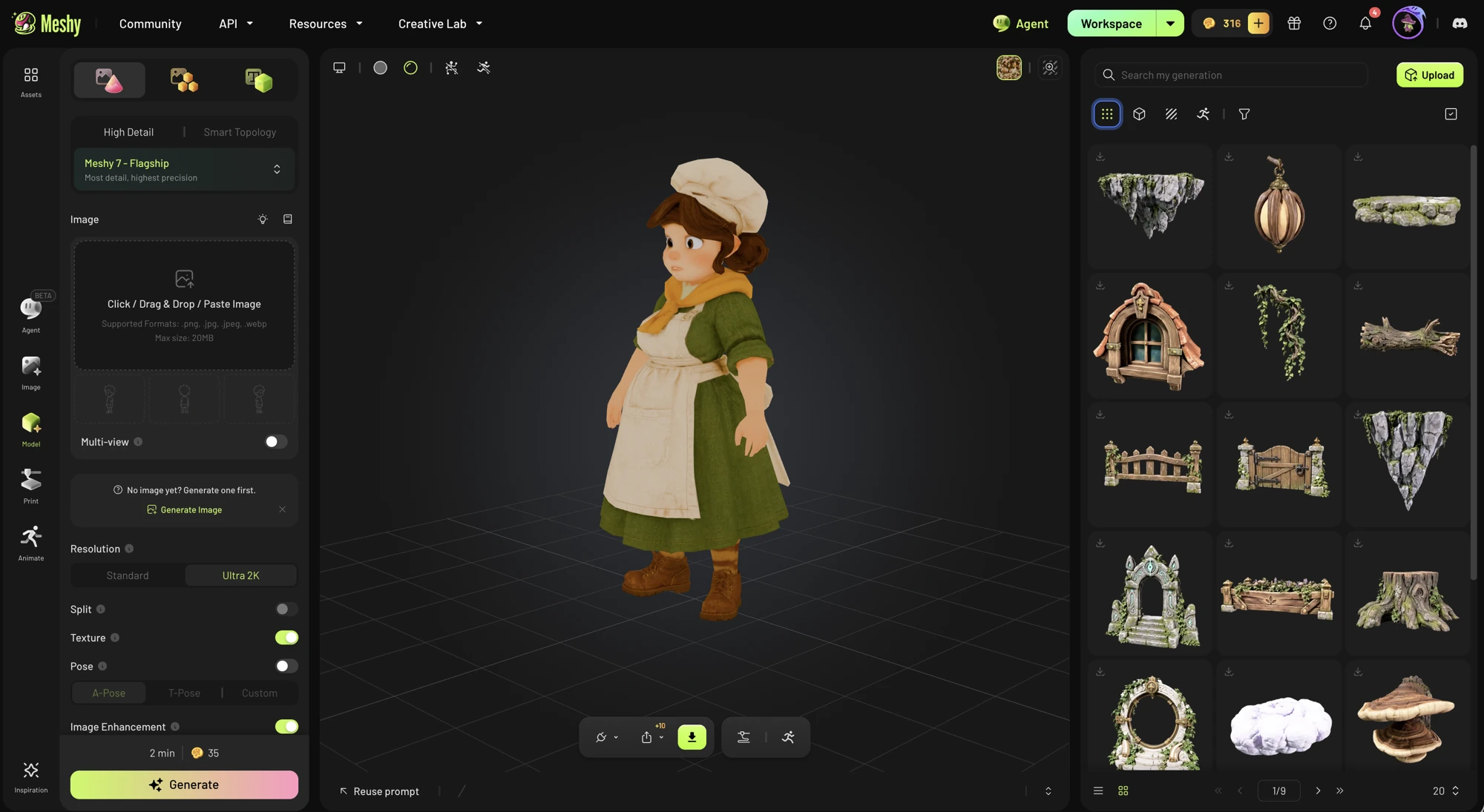The height and width of the screenshot is (812, 1484).
Task: Open the funnel filter options
Action: click(x=1244, y=114)
